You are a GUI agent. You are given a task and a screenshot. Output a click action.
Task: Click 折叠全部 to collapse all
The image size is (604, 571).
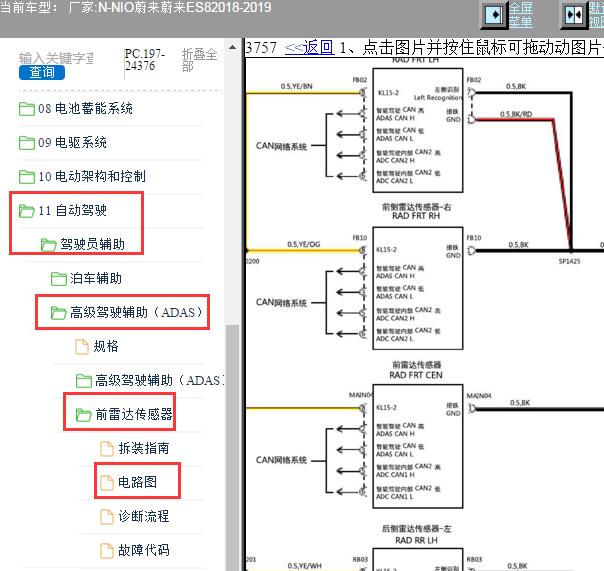(200, 60)
